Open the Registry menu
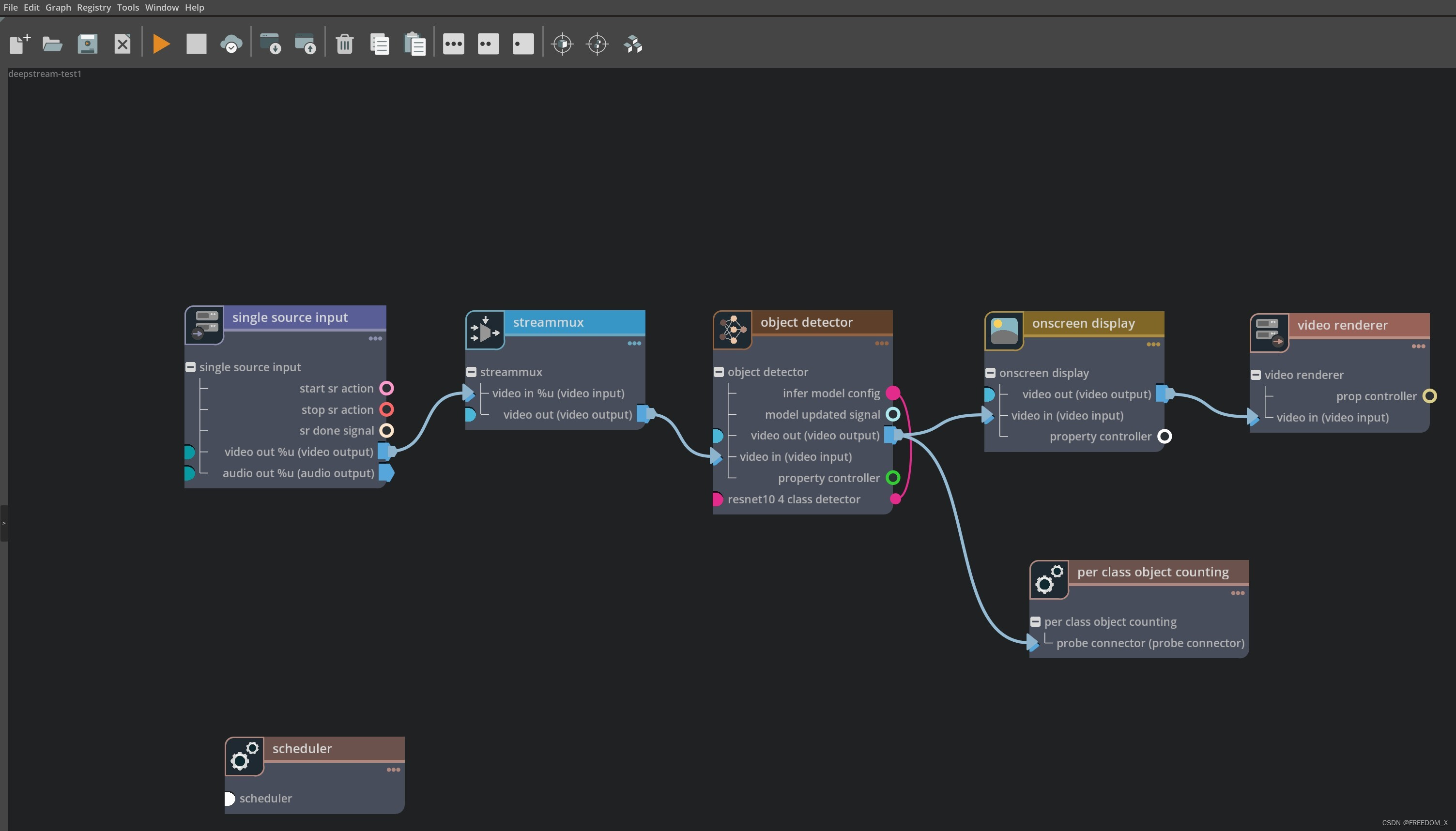 click(x=93, y=7)
